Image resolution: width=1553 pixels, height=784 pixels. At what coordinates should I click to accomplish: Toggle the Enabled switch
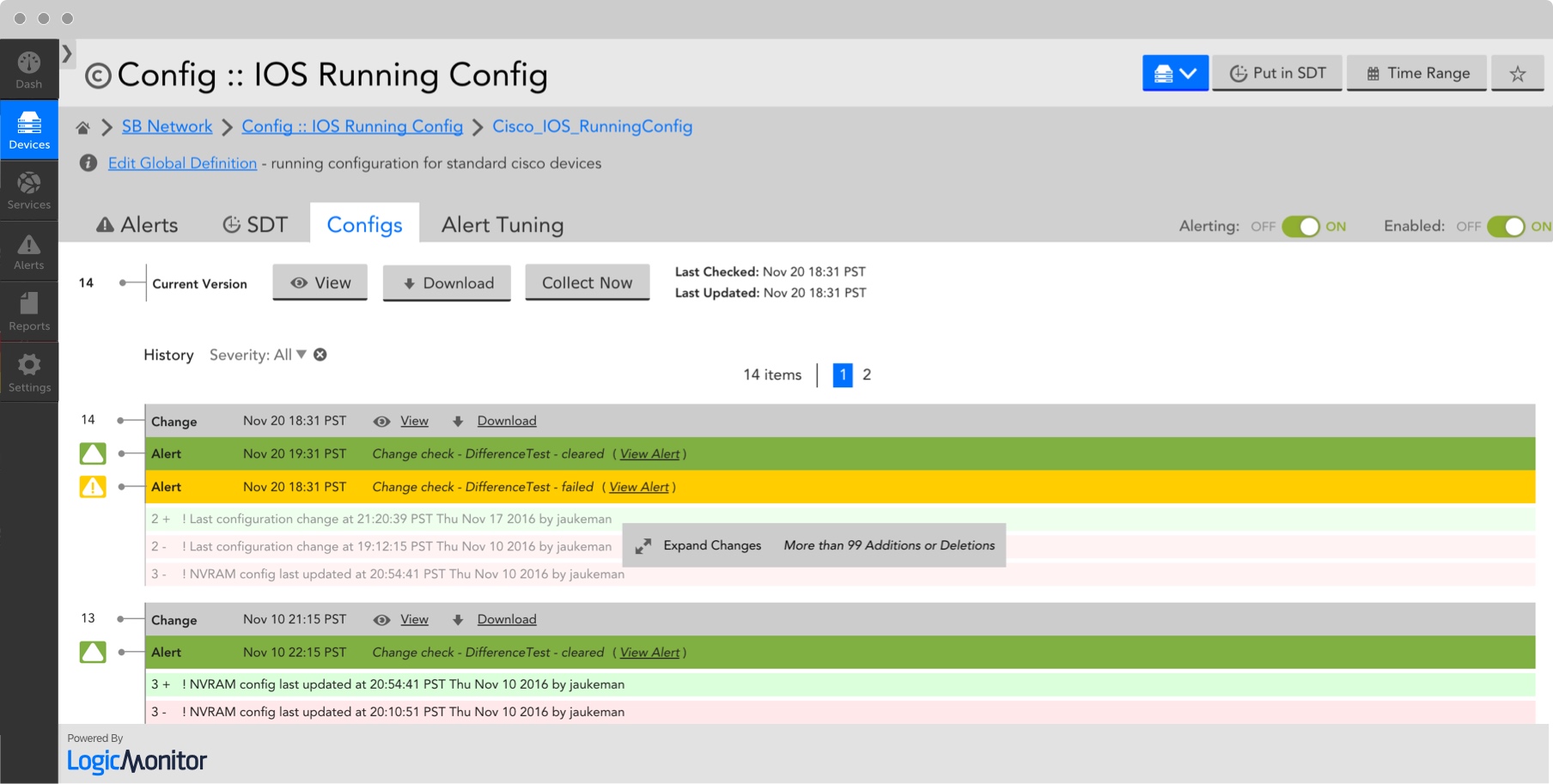coord(1506,227)
